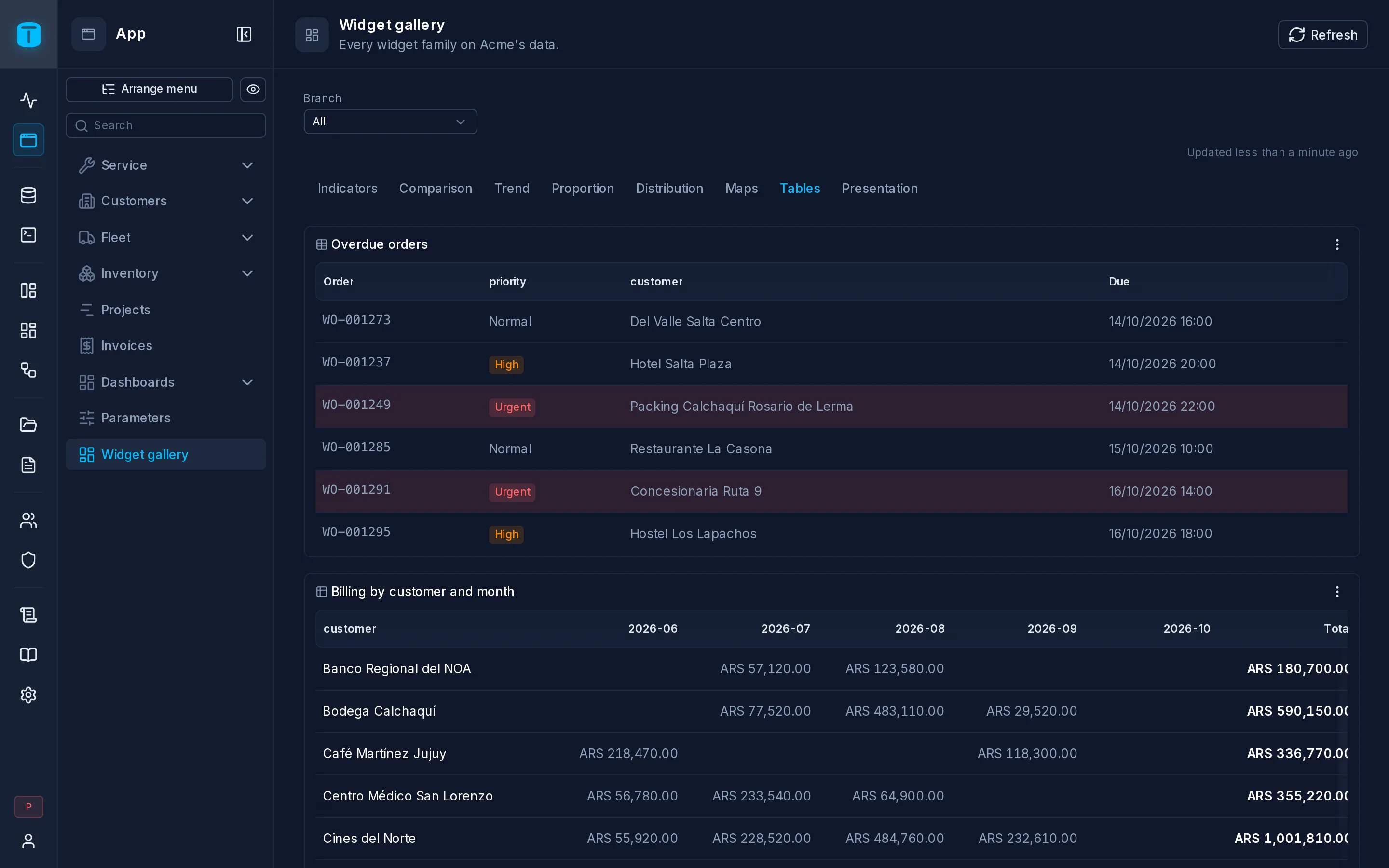Open the document file icon in rail
The image size is (1389, 868).
pos(28,464)
